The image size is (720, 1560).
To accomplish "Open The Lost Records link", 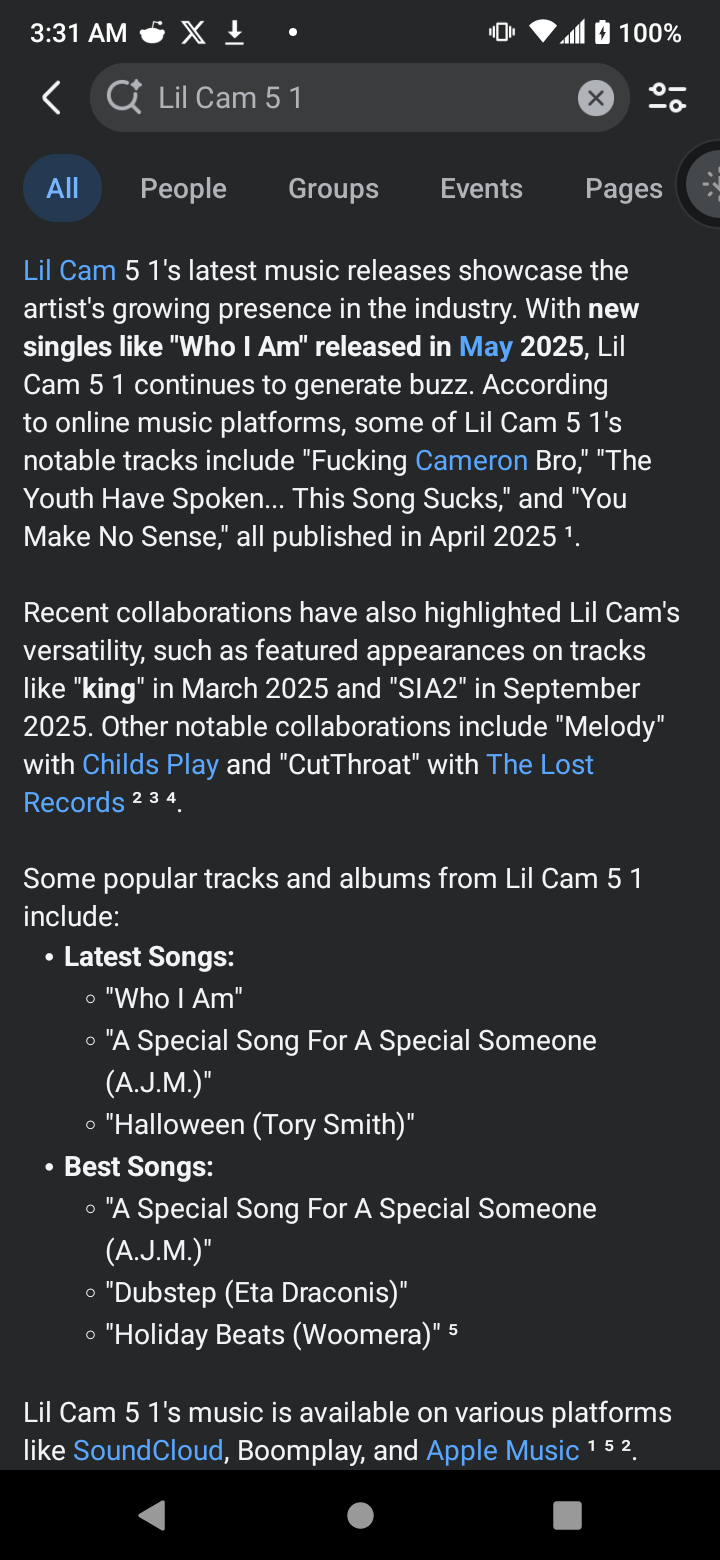I will pyautogui.click(x=539, y=765).
